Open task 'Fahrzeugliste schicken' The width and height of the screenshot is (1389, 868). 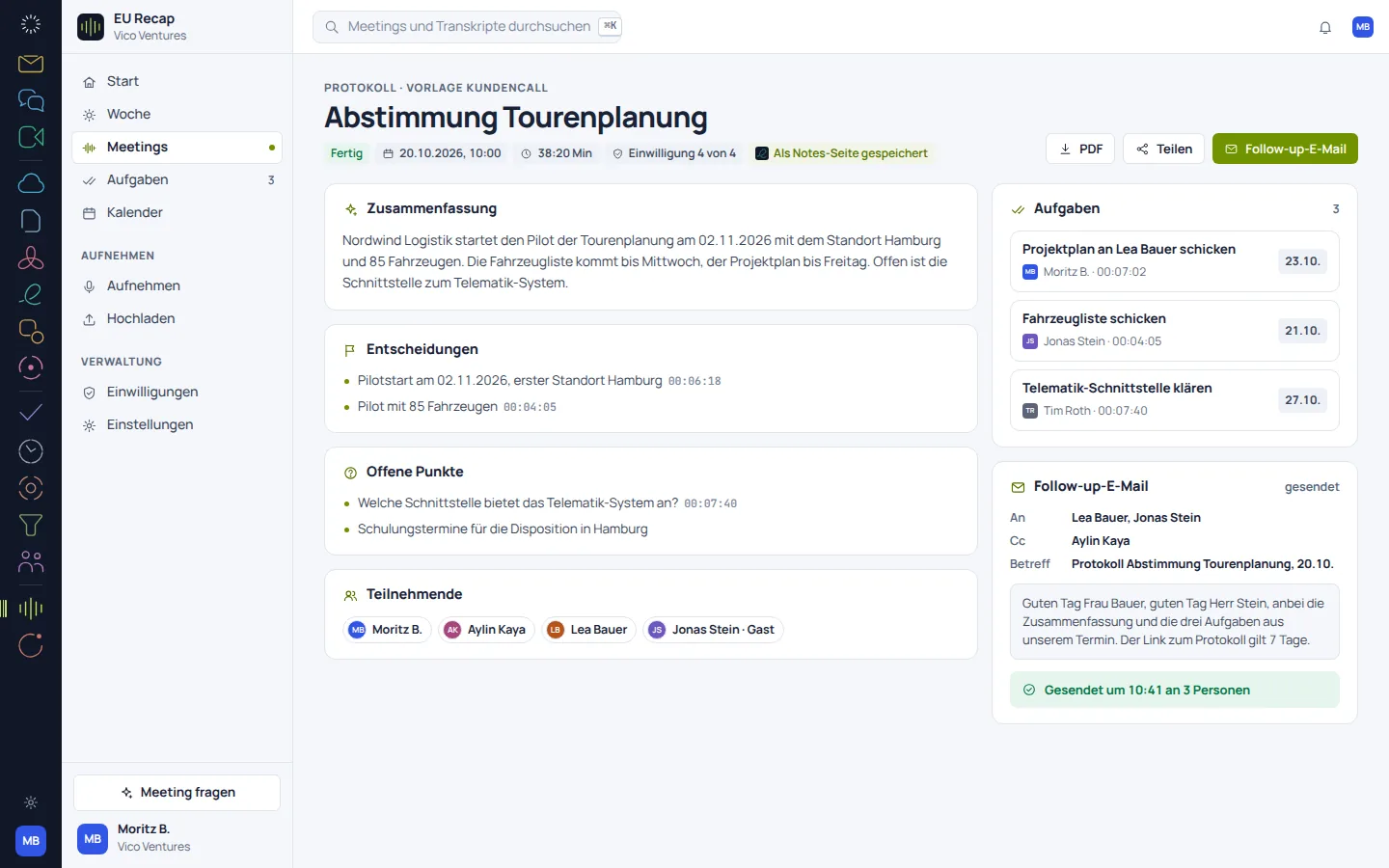coord(1175,331)
